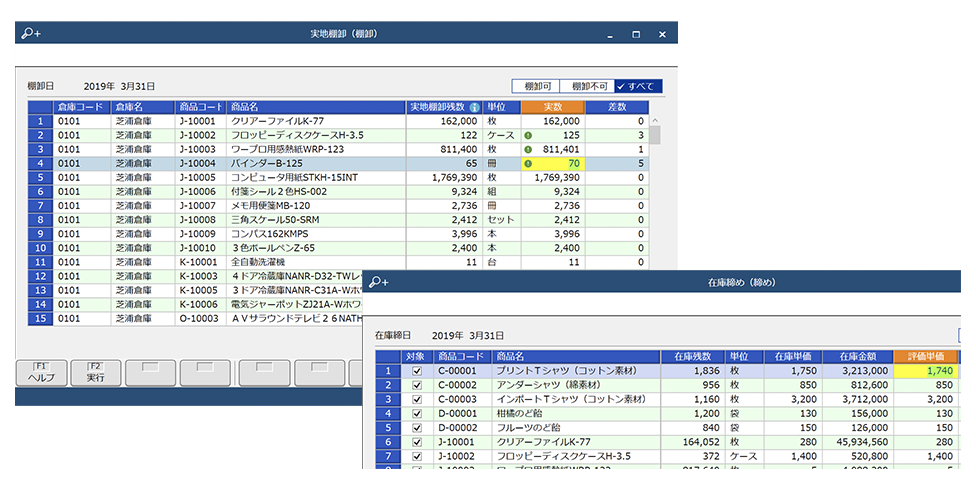Select row number 4 in 実地棚卸 table
976x481 pixels.
[x=40, y=164]
